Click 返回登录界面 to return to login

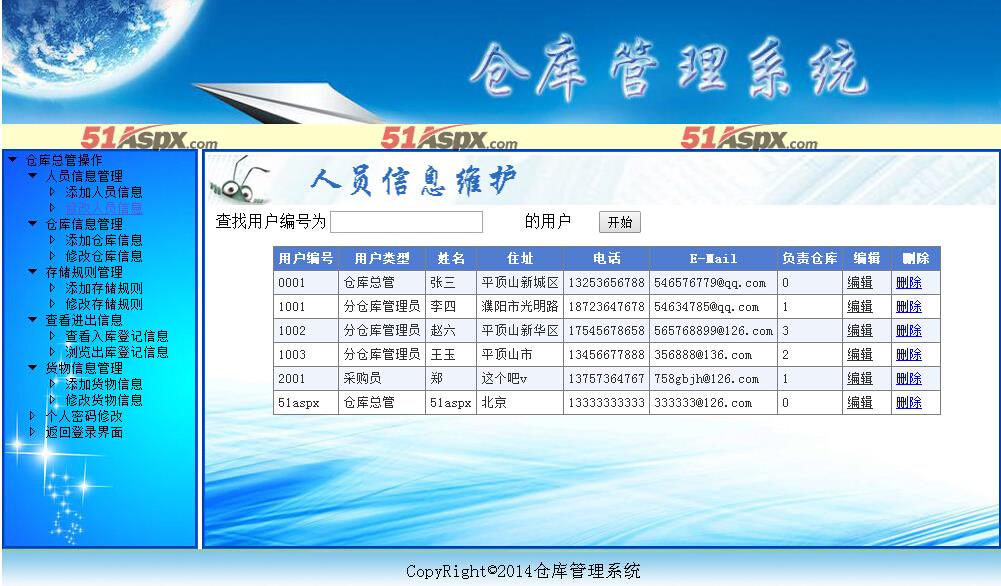[84, 432]
